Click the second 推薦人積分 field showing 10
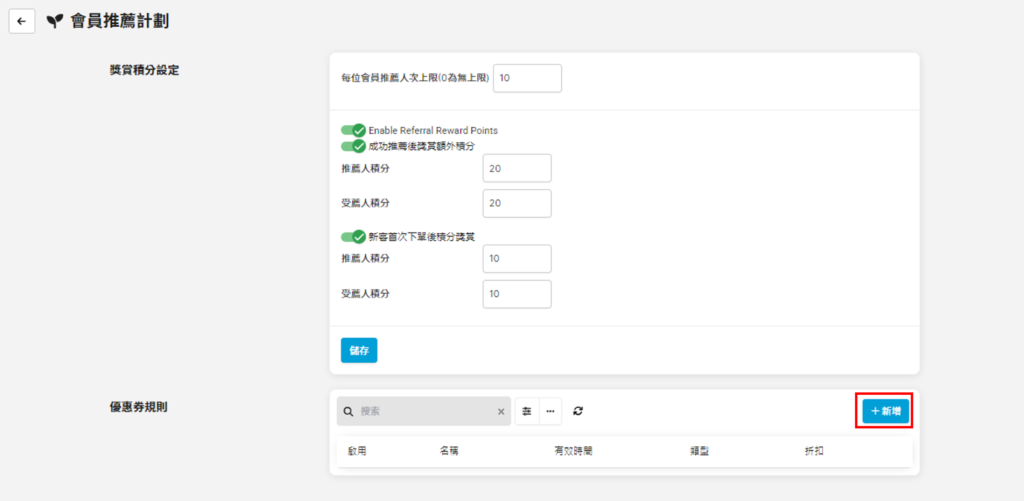Screen dimensions: 1024x501 [516, 259]
